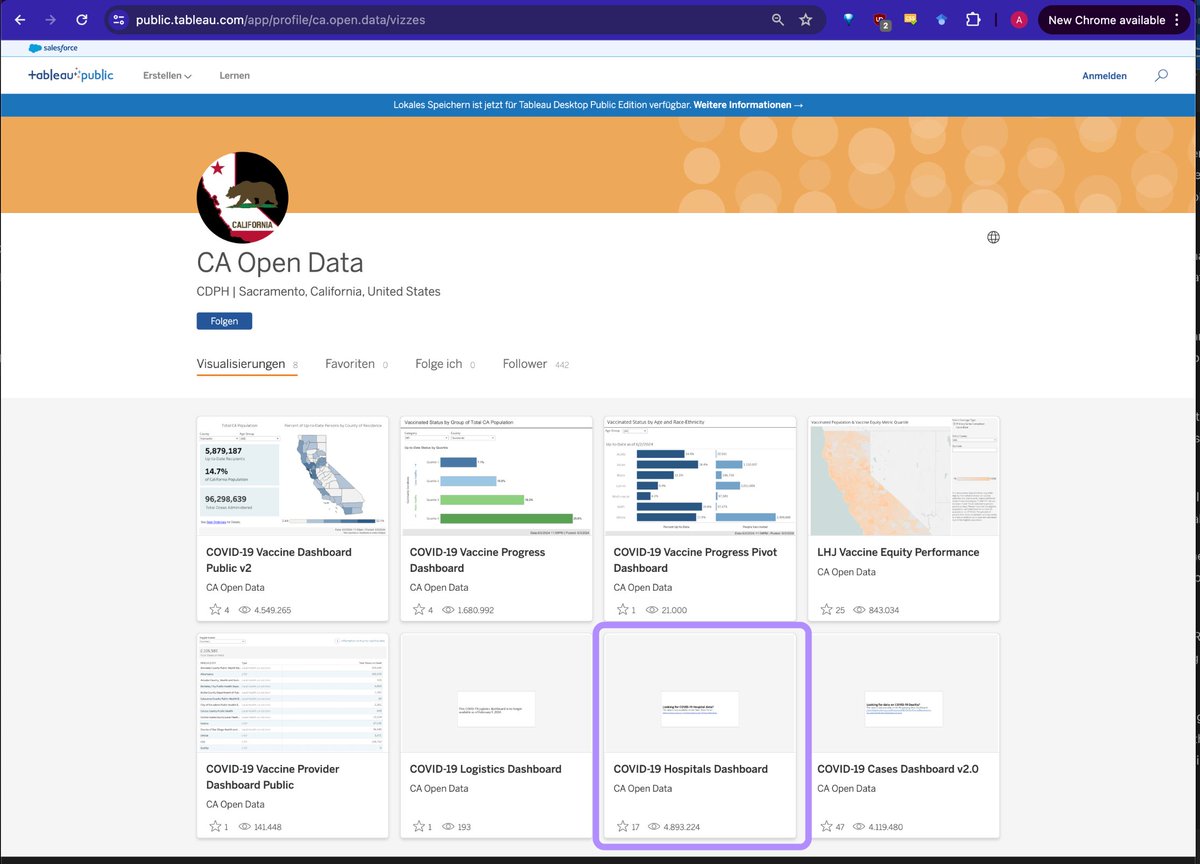Open COVID-19 Hospitals Dashboard thumbnail

[700, 693]
